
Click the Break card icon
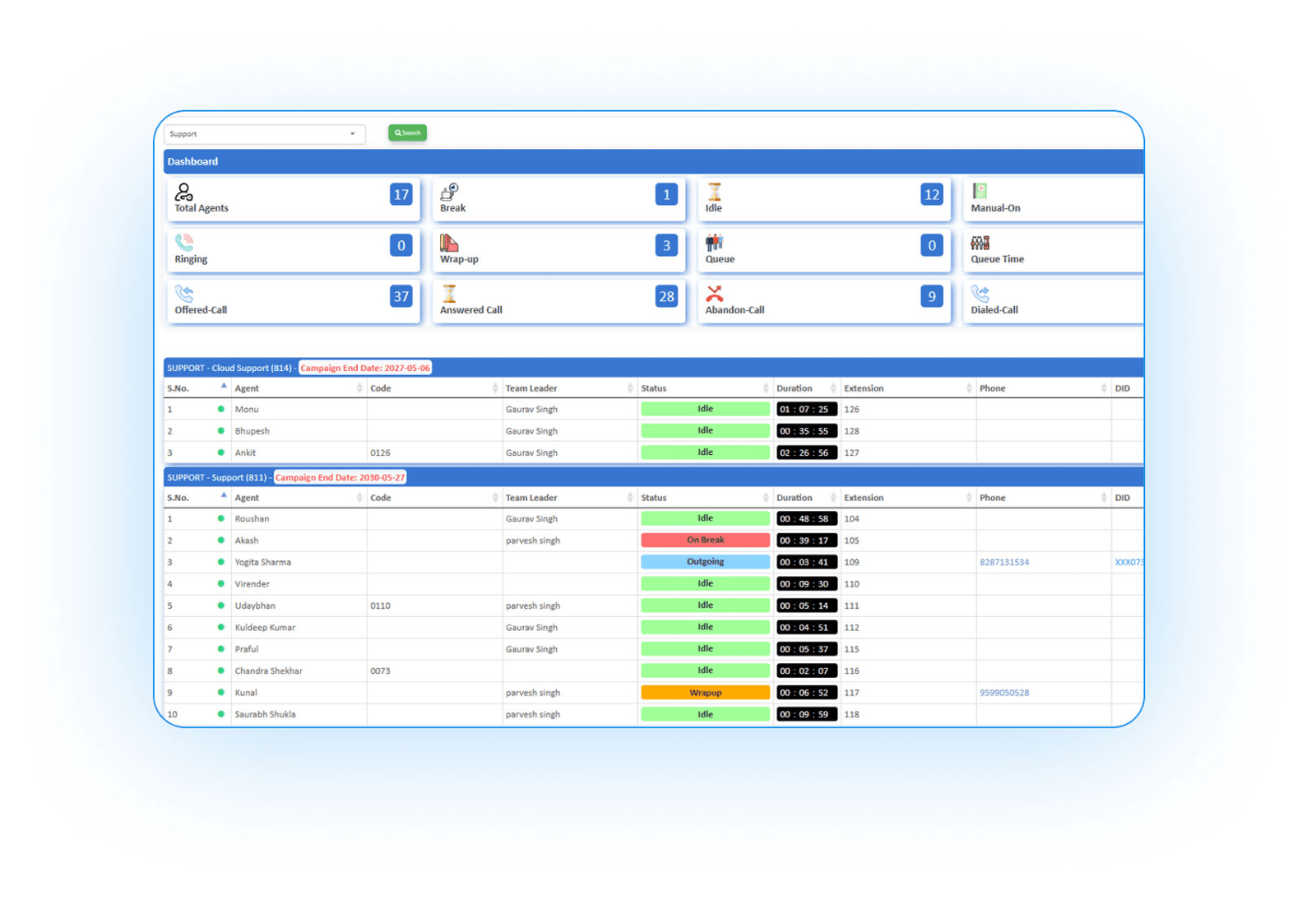pos(449,193)
